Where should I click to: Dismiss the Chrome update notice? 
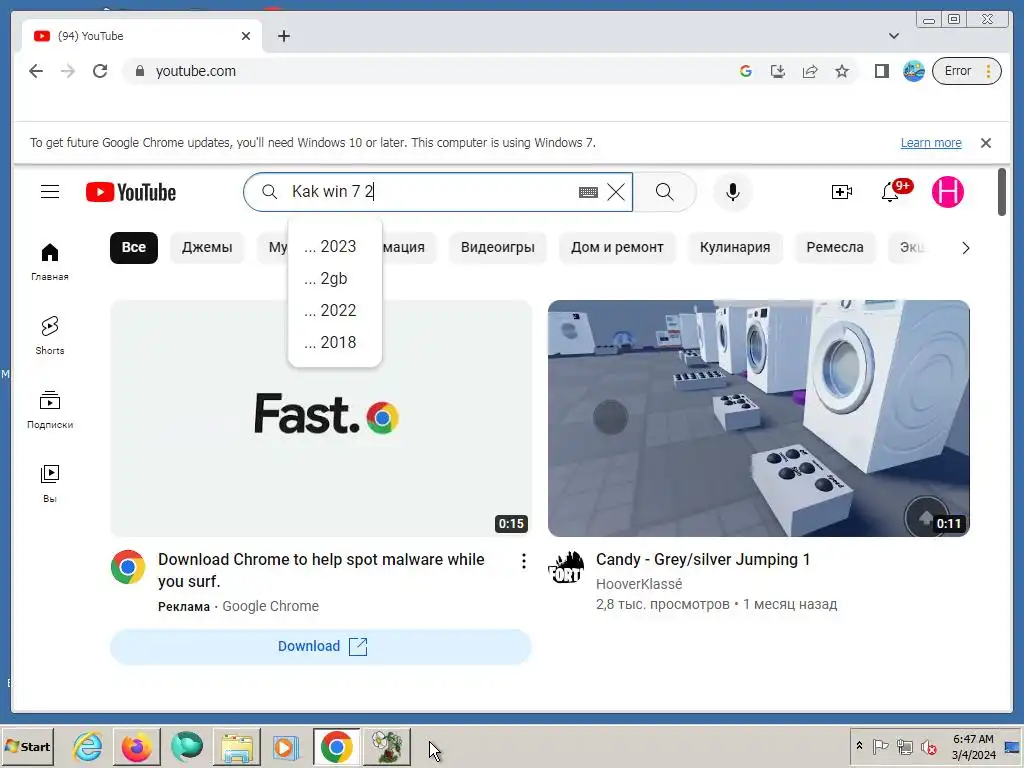pyautogui.click(x=986, y=142)
